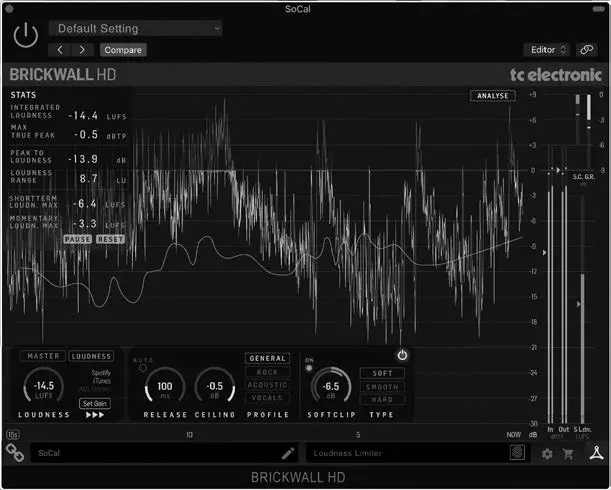Screen dimensions: 611x490
Task: Open the shopping cart icon
Action: pos(568,453)
